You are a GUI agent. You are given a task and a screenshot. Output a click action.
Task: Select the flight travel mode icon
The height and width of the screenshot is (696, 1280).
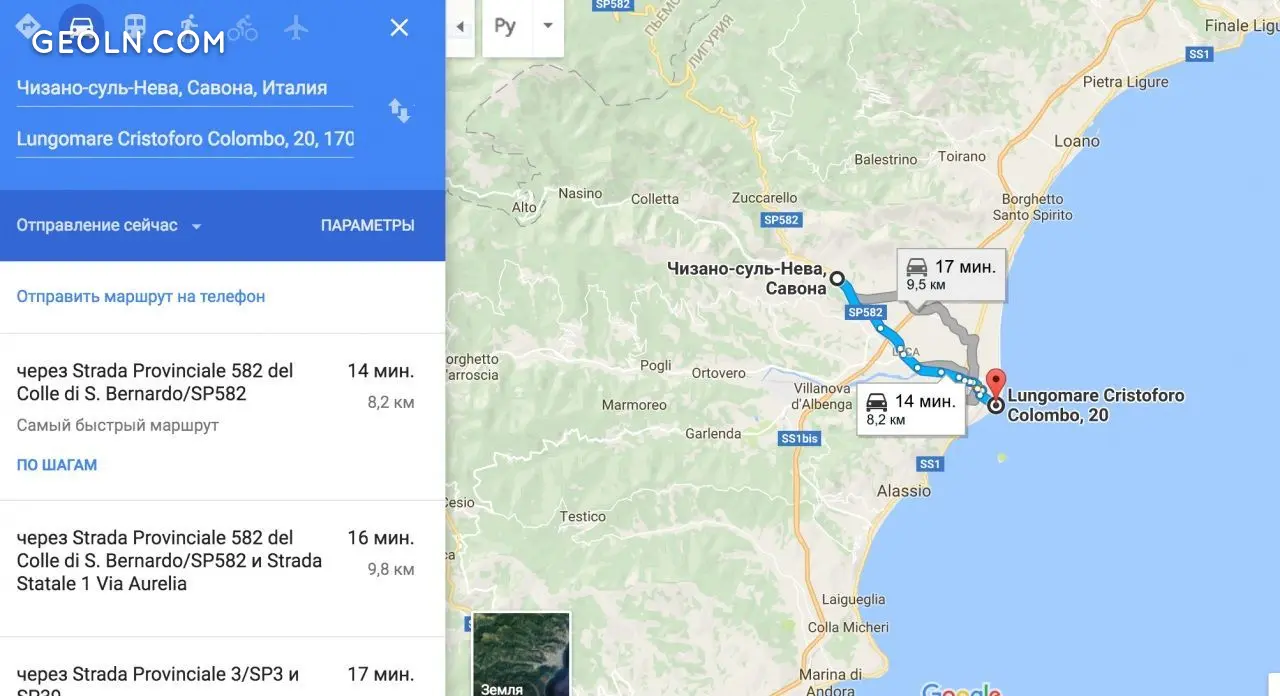(296, 27)
